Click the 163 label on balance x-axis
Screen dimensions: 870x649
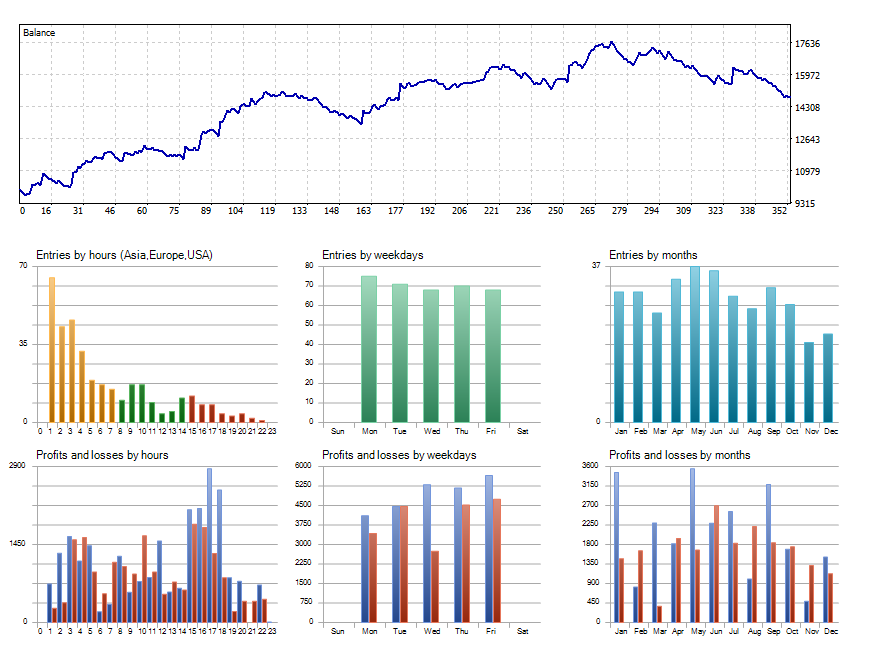(x=363, y=210)
